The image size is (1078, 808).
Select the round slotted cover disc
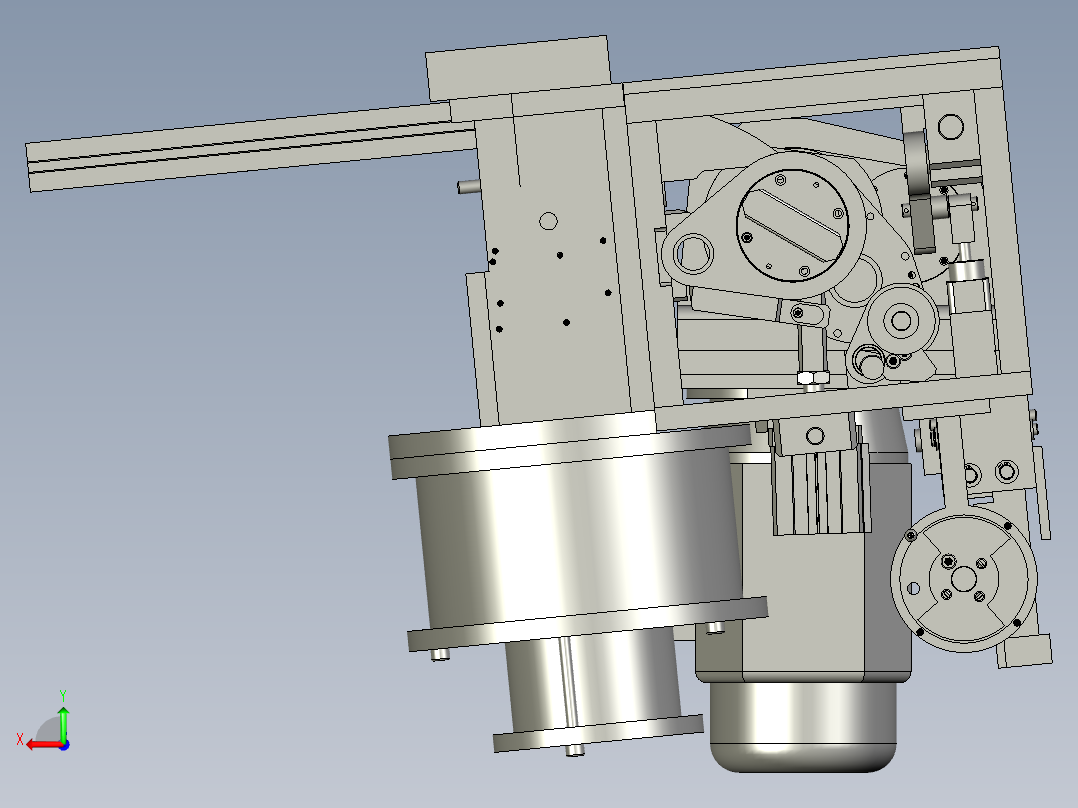point(793,226)
